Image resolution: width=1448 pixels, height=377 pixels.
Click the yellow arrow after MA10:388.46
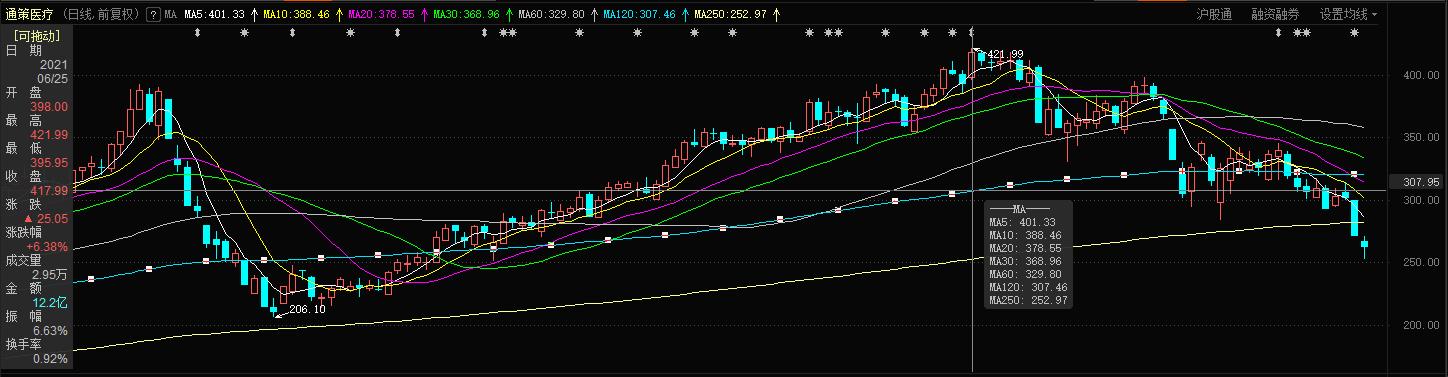click(339, 15)
